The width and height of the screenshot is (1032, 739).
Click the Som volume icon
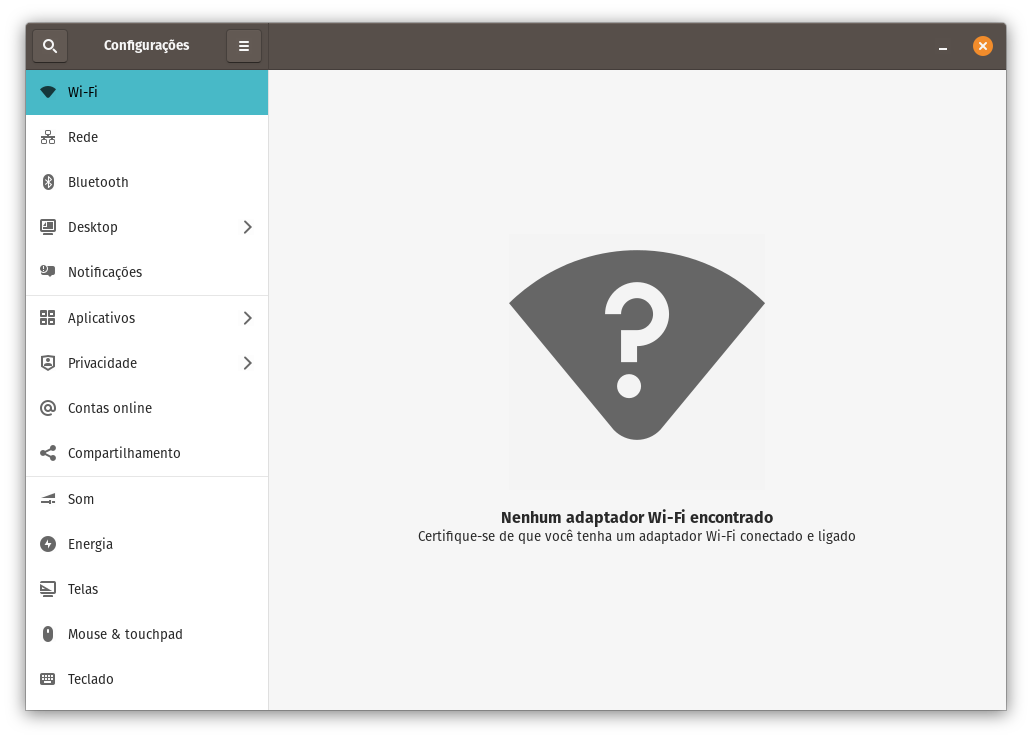[48, 499]
